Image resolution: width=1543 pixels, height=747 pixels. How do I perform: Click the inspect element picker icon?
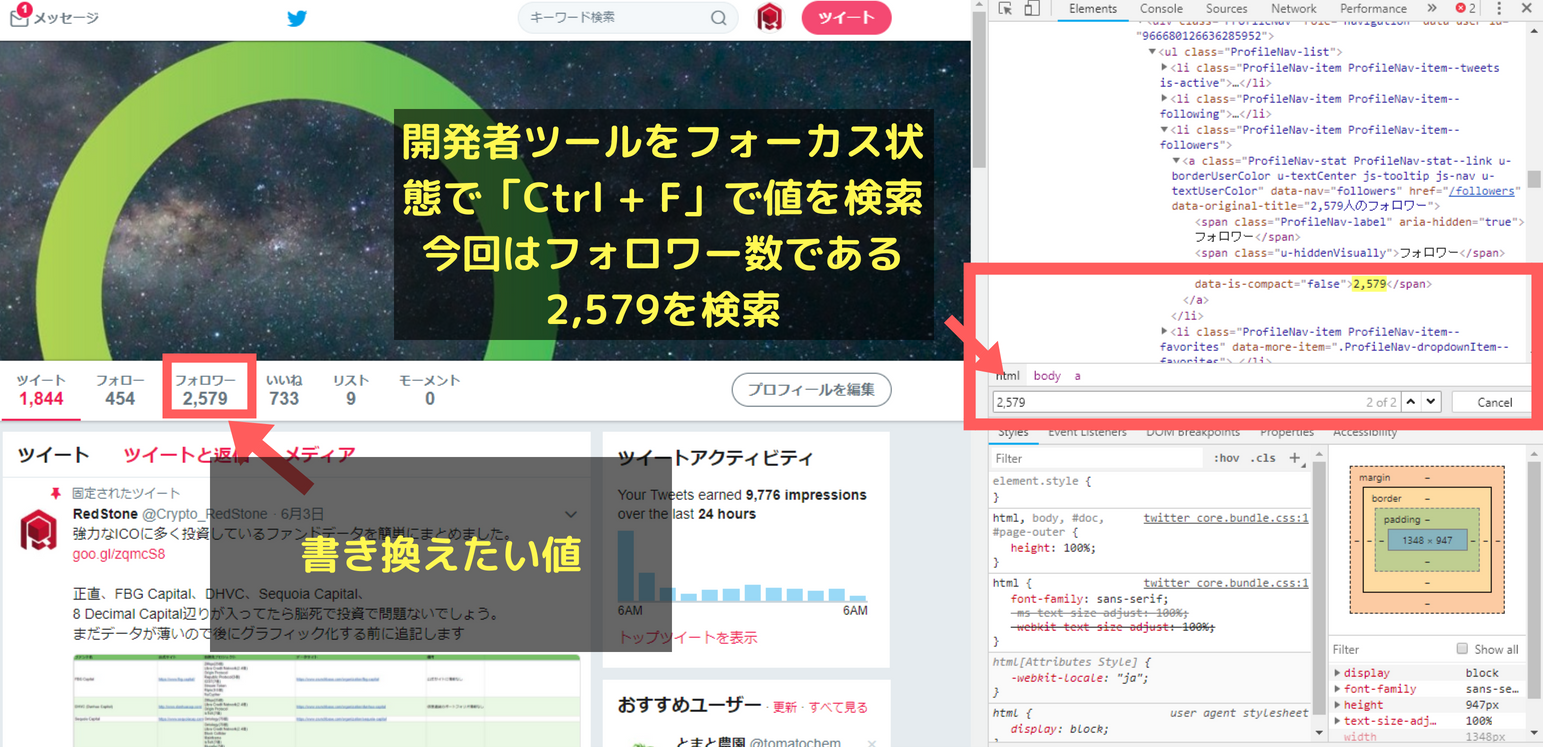pyautogui.click(x=1006, y=9)
